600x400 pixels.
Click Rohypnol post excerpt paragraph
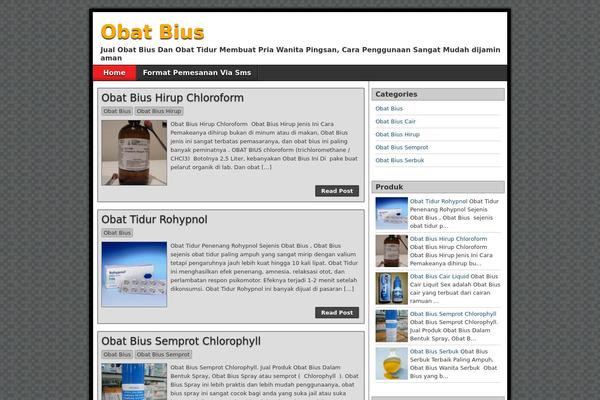[264, 267]
